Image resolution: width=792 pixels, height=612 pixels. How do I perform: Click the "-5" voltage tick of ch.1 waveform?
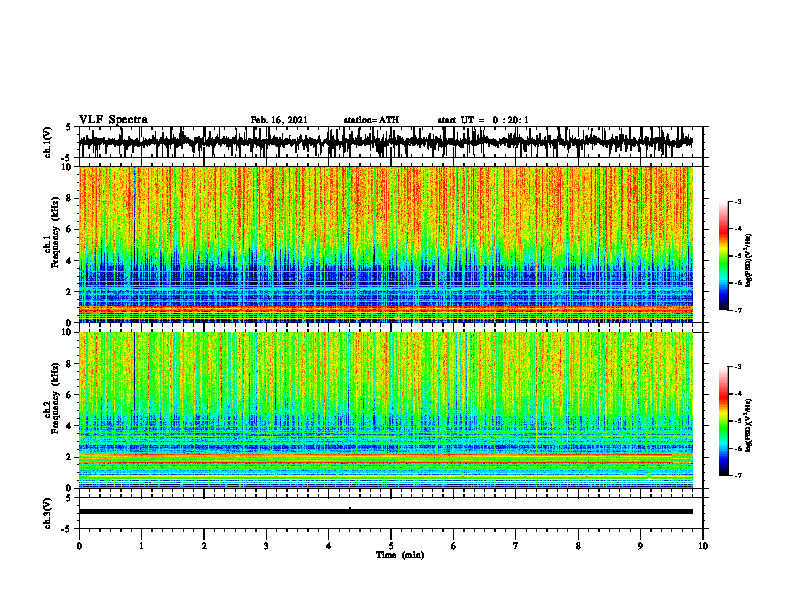[x=67, y=159]
